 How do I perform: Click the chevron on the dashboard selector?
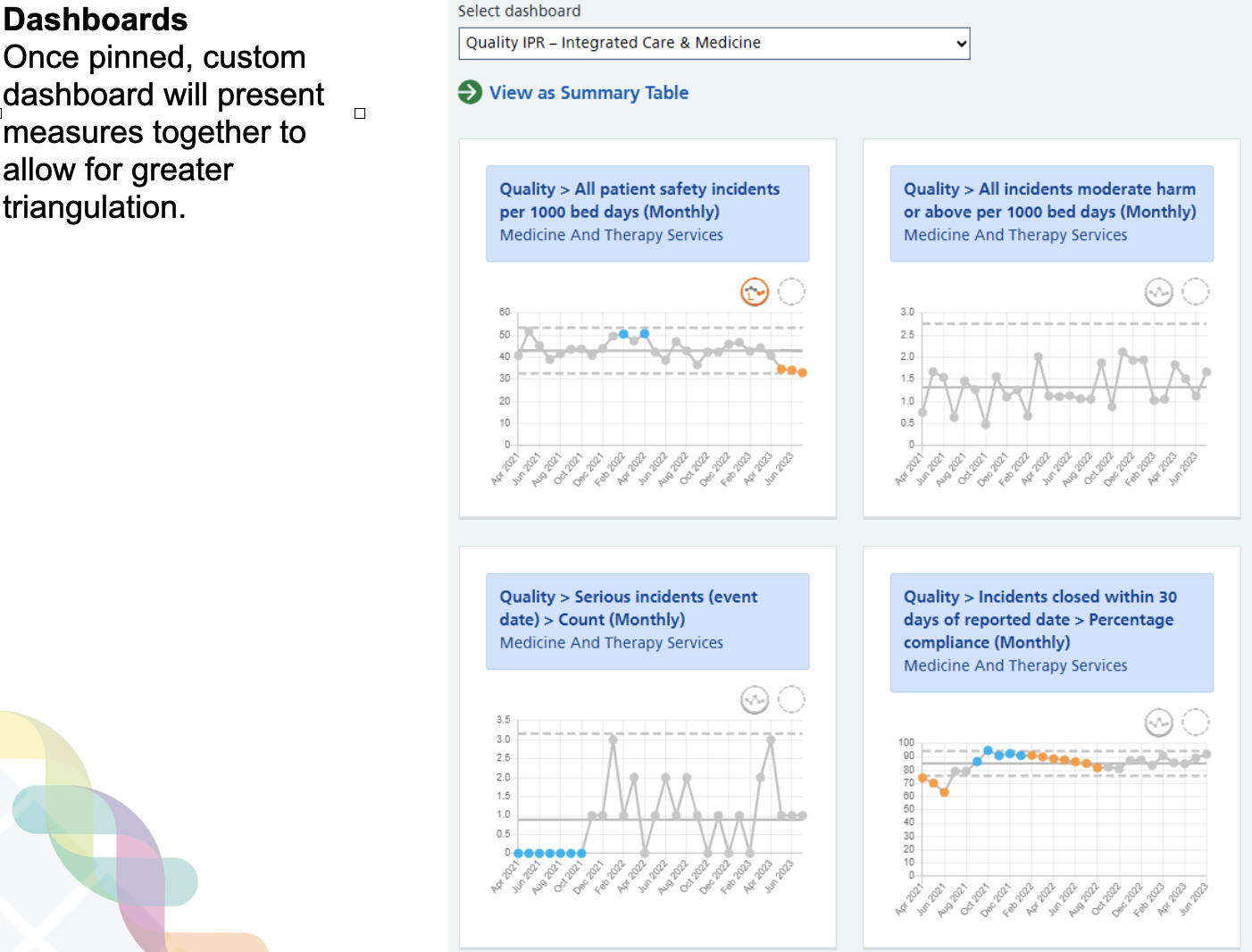pyautogui.click(x=960, y=43)
